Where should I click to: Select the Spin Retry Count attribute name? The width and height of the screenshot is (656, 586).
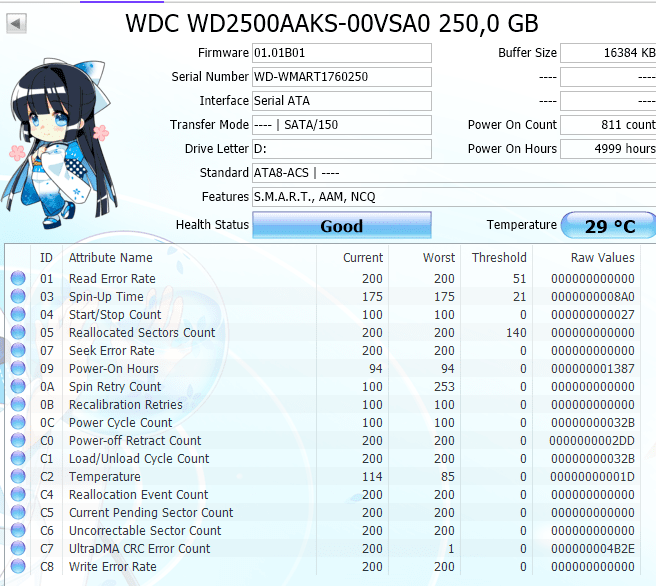pos(115,386)
